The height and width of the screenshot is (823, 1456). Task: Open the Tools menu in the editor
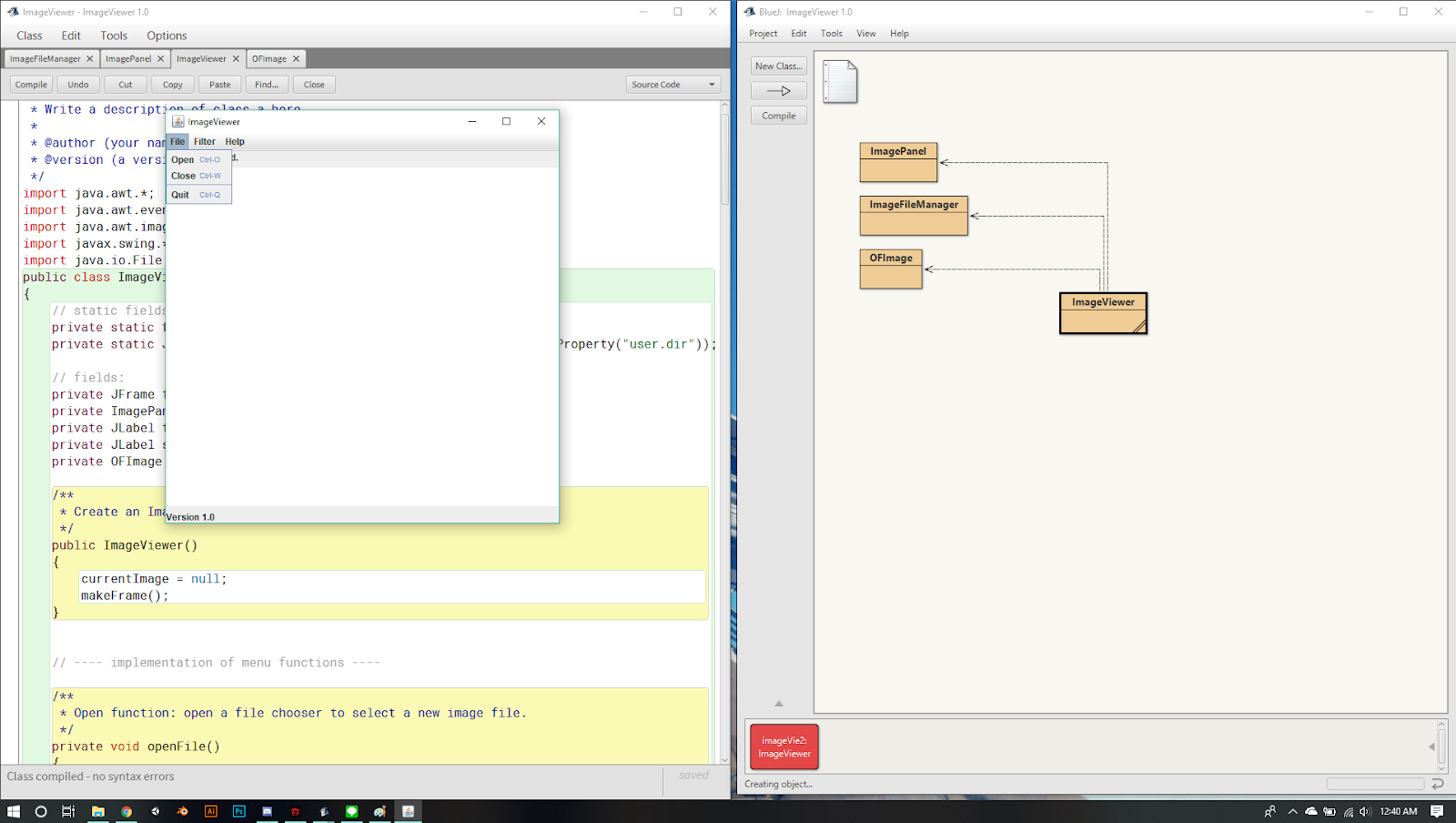[x=114, y=36]
